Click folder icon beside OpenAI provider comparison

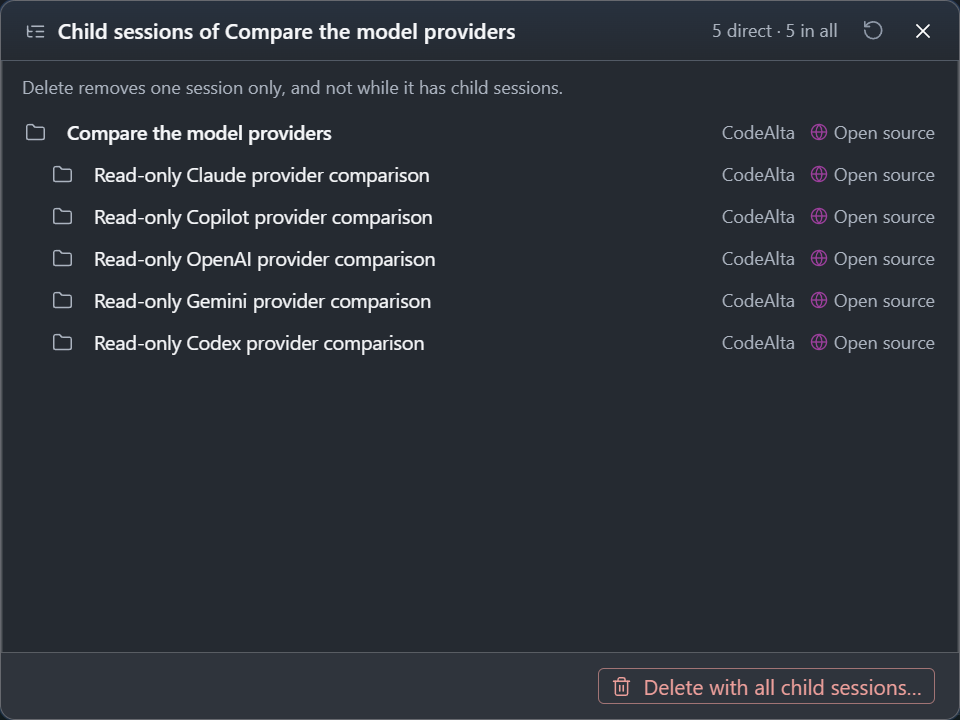62,258
